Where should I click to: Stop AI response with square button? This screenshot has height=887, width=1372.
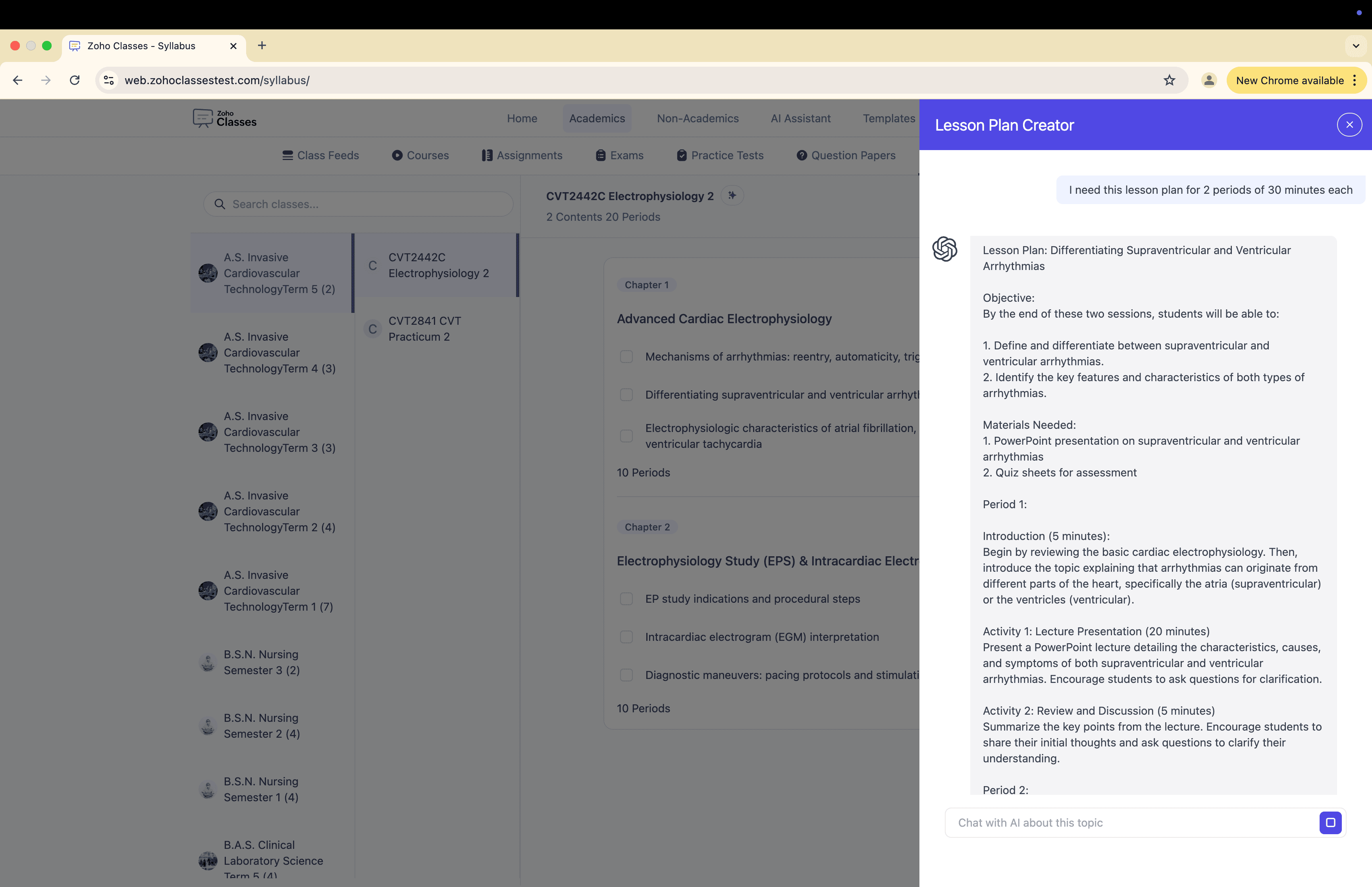coord(1330,823)
